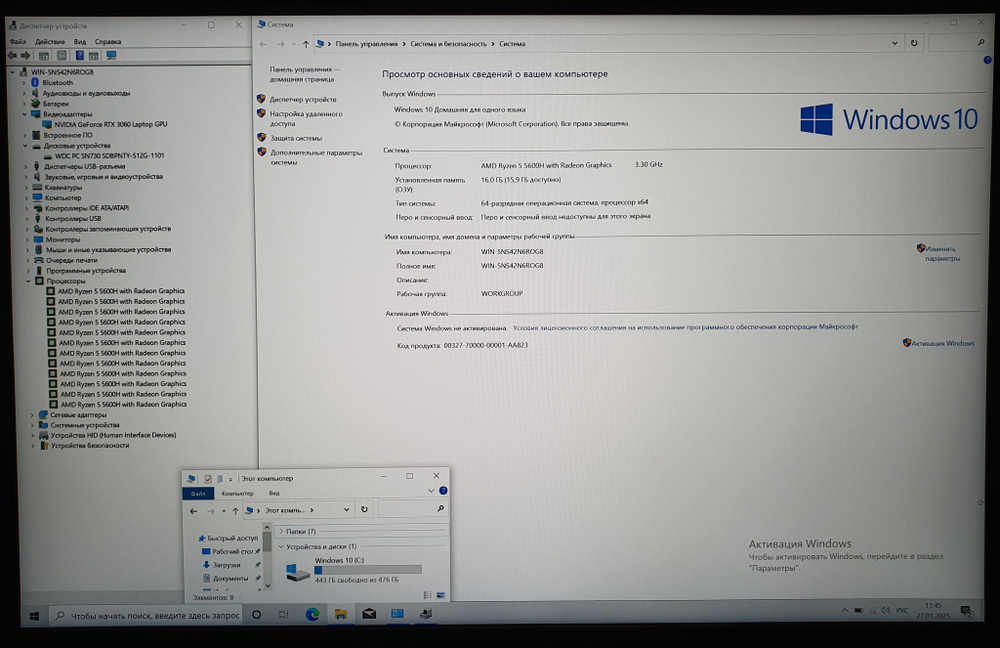Click the up-arrow navigation icon in Explorer

pos(236,510)
